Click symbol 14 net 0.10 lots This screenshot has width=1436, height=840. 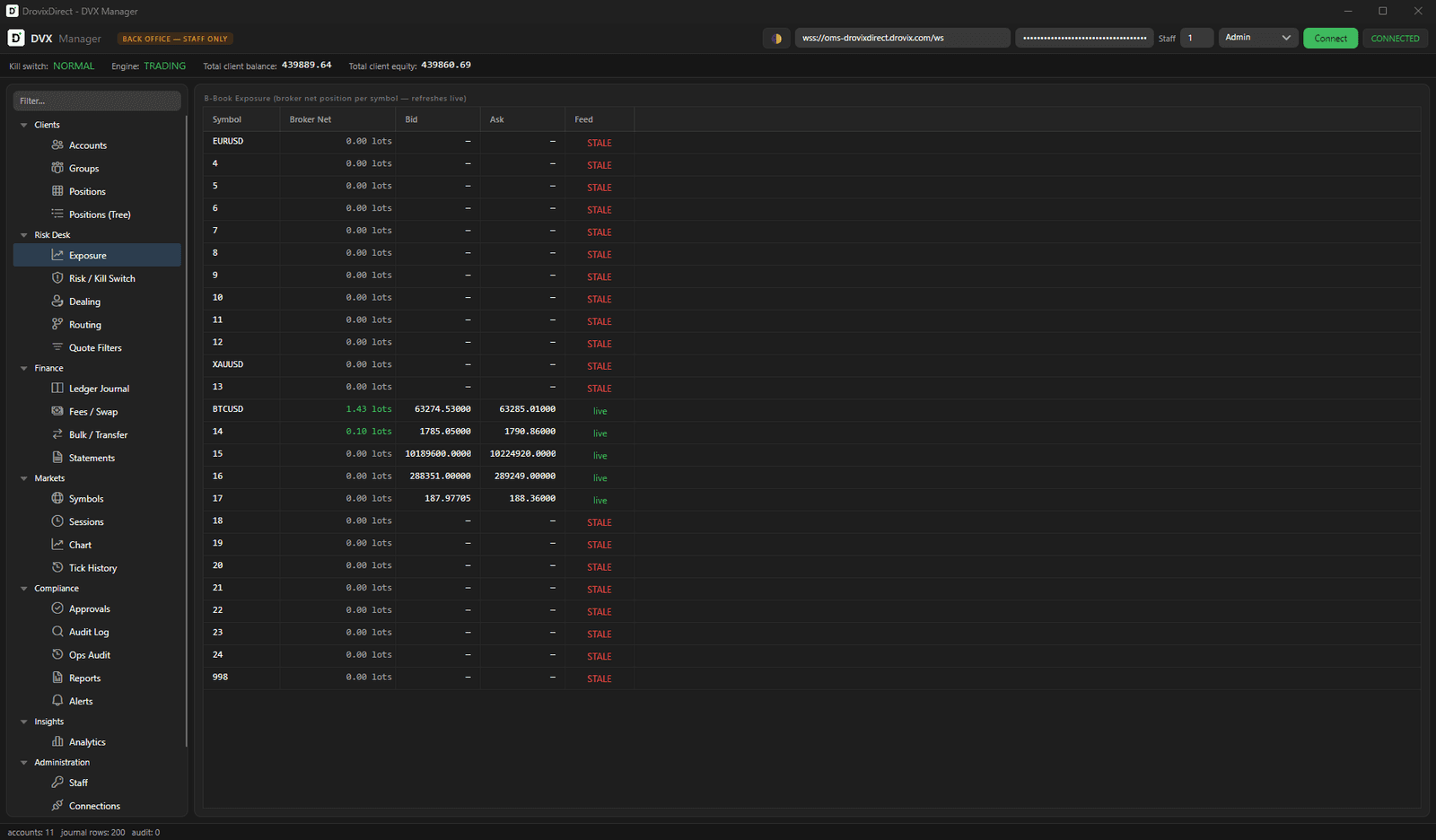click(x=369, y=432)
